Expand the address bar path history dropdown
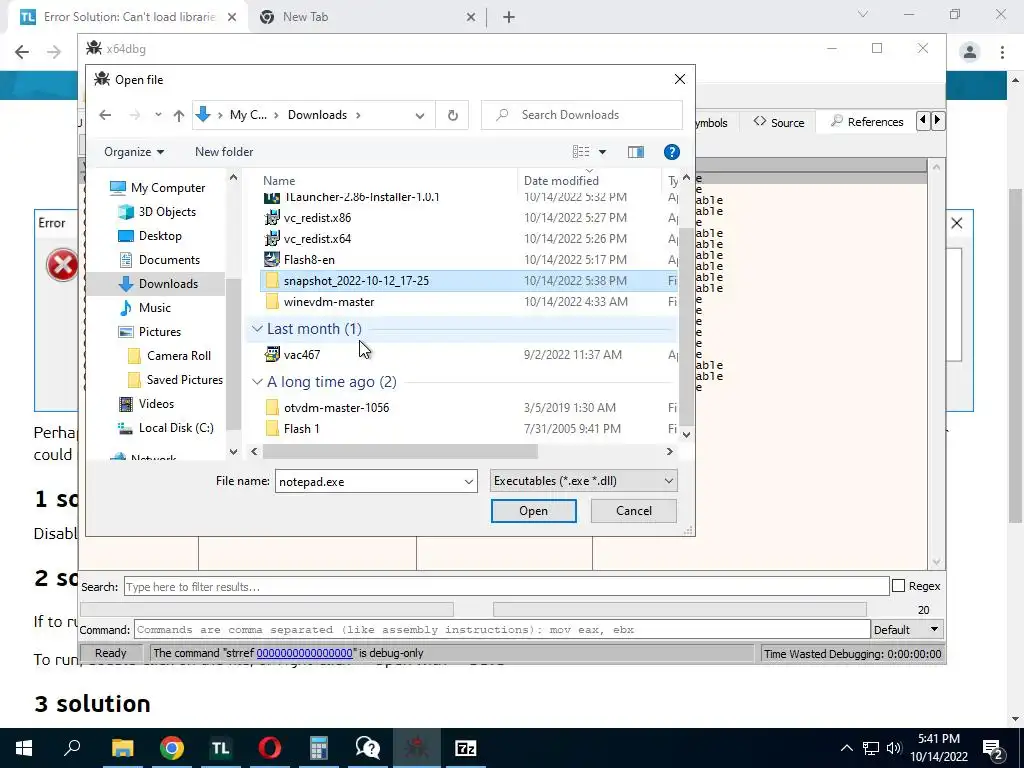 [x=420, y=116]
